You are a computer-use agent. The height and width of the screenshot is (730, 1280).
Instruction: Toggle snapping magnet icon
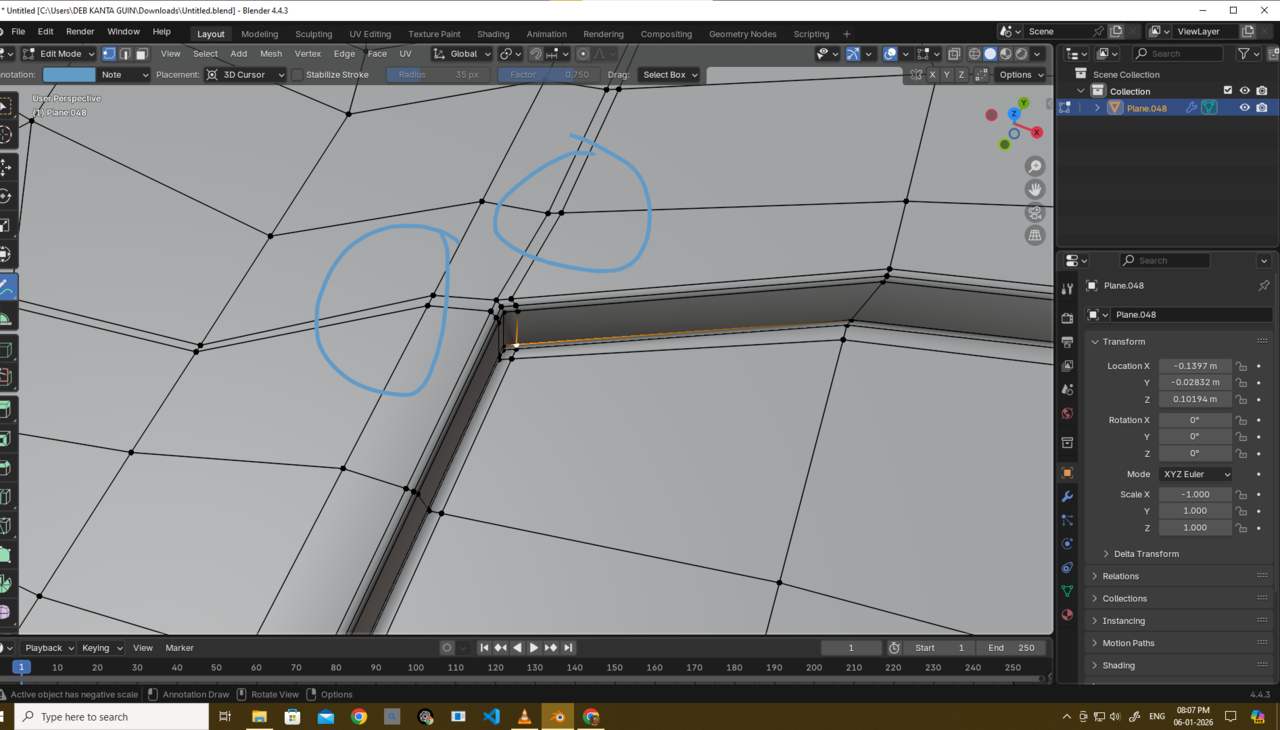pyautogui.click(x=536, y=54)
